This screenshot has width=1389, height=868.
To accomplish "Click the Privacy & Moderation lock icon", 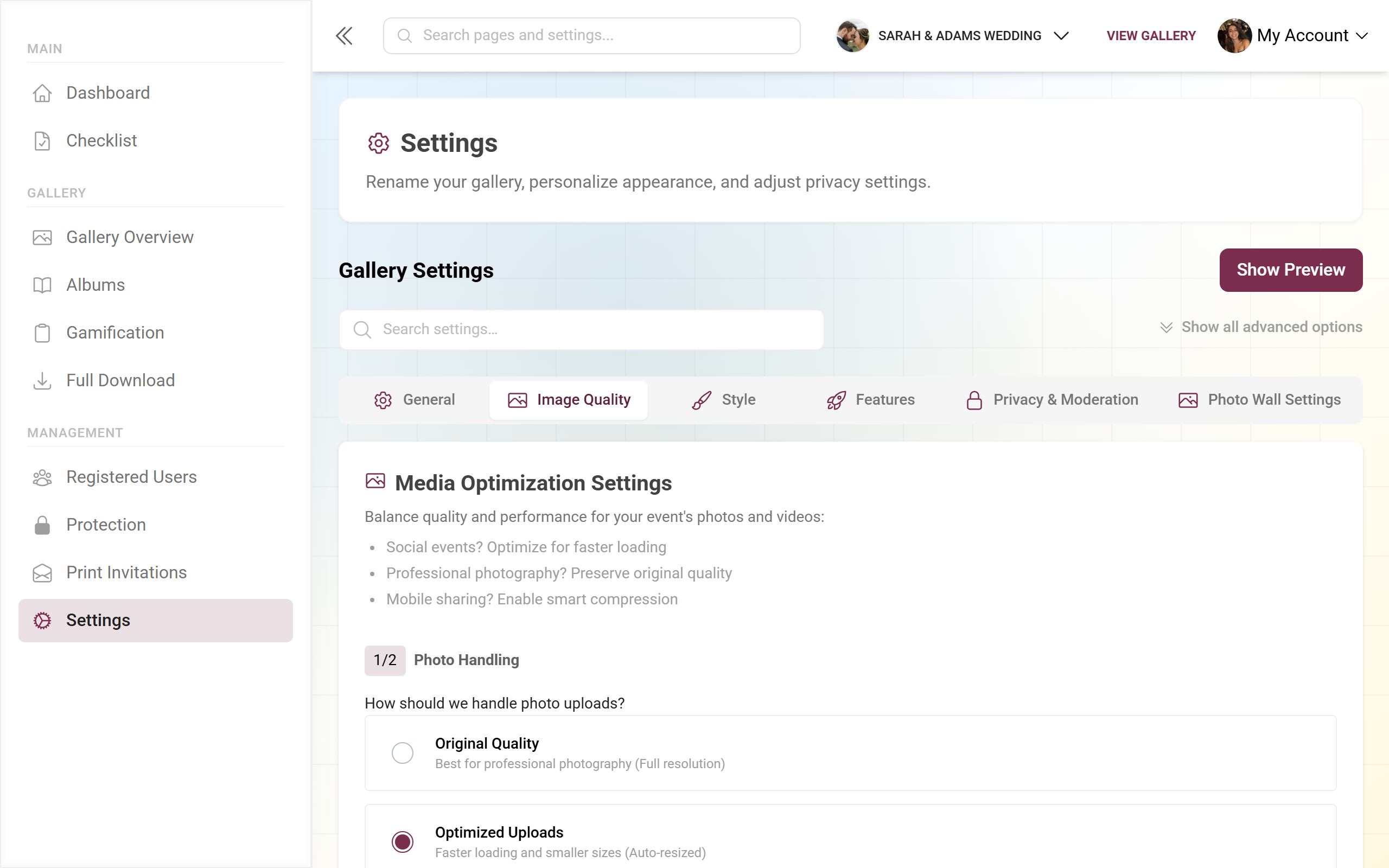I will coord(974,400).
